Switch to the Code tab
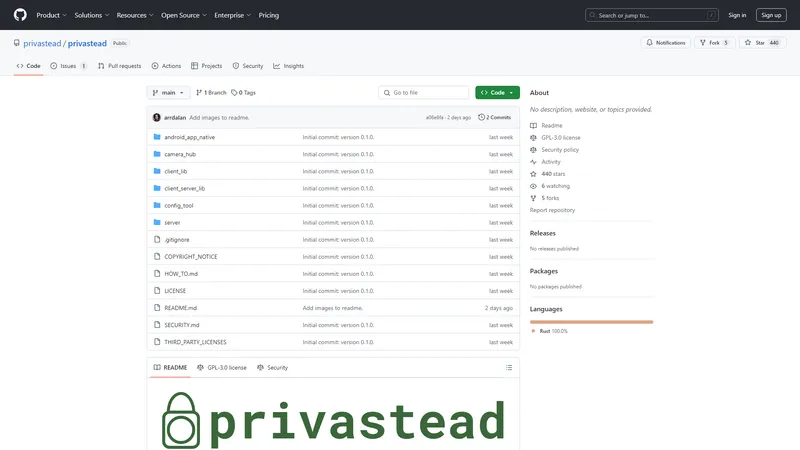The image size is (800, 450). pos(29,66)
